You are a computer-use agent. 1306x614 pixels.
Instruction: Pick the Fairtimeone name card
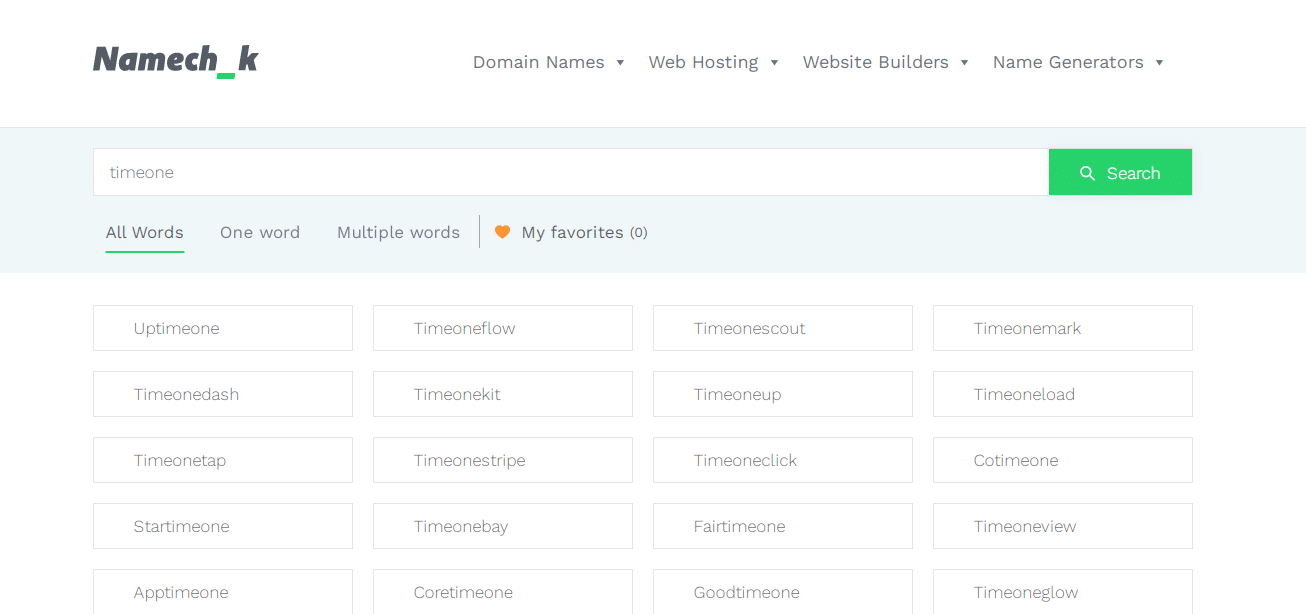782,526
